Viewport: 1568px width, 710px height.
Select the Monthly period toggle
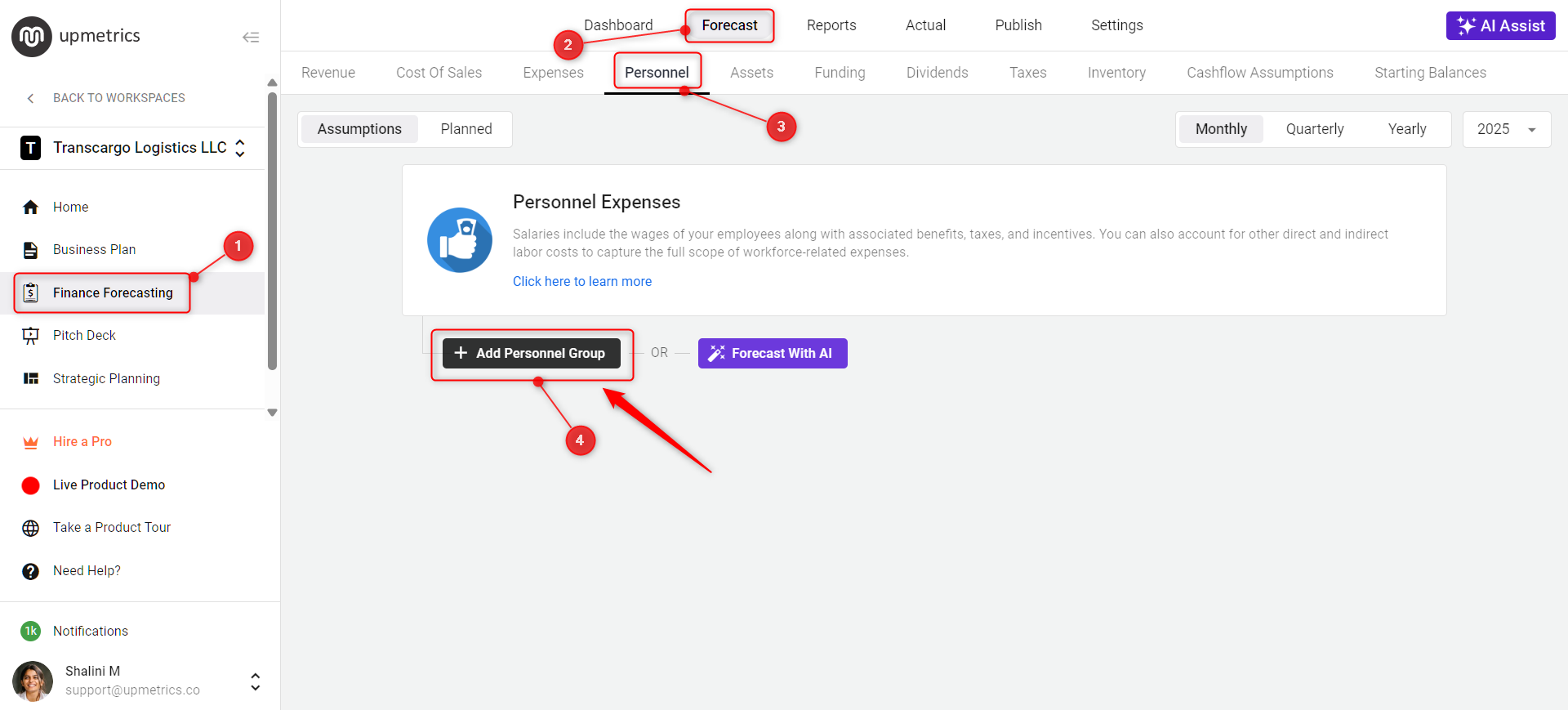click(1221, 129)
